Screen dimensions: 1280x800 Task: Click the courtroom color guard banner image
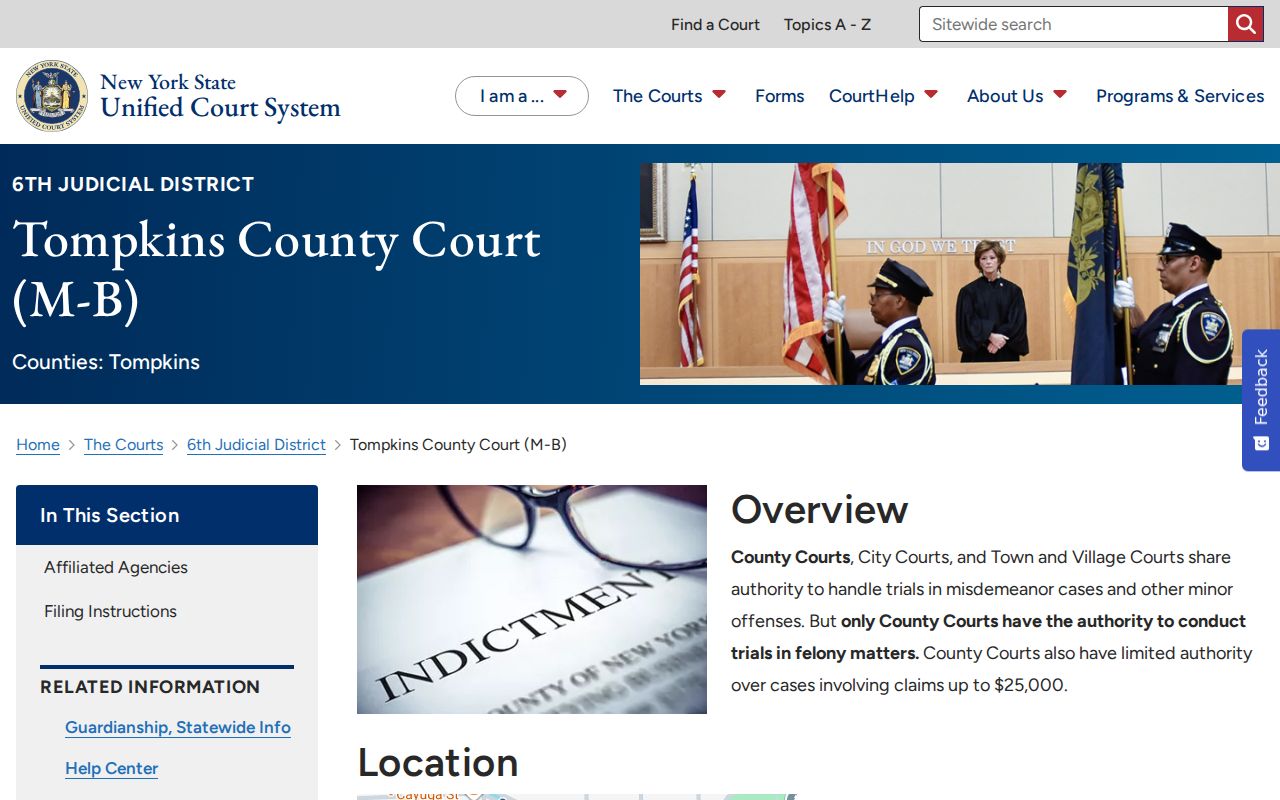click(x=960, y=274)
